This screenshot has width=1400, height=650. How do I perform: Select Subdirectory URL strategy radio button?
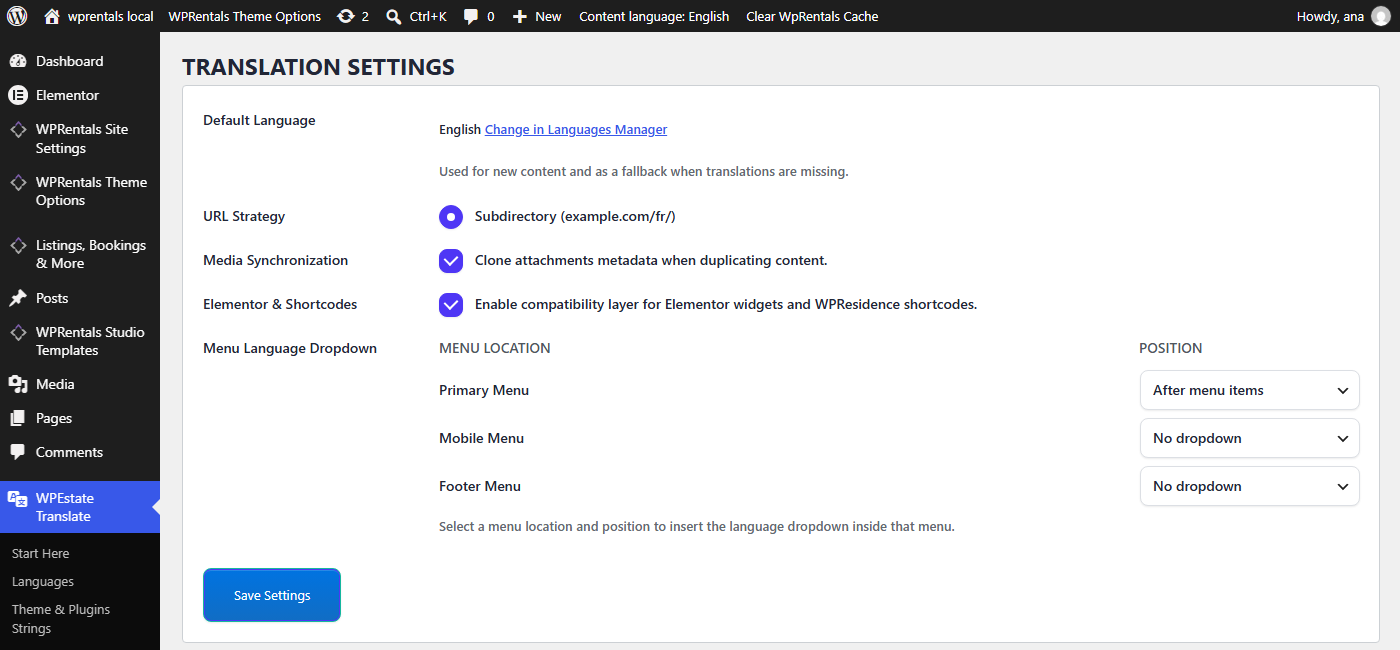(451, 216)
